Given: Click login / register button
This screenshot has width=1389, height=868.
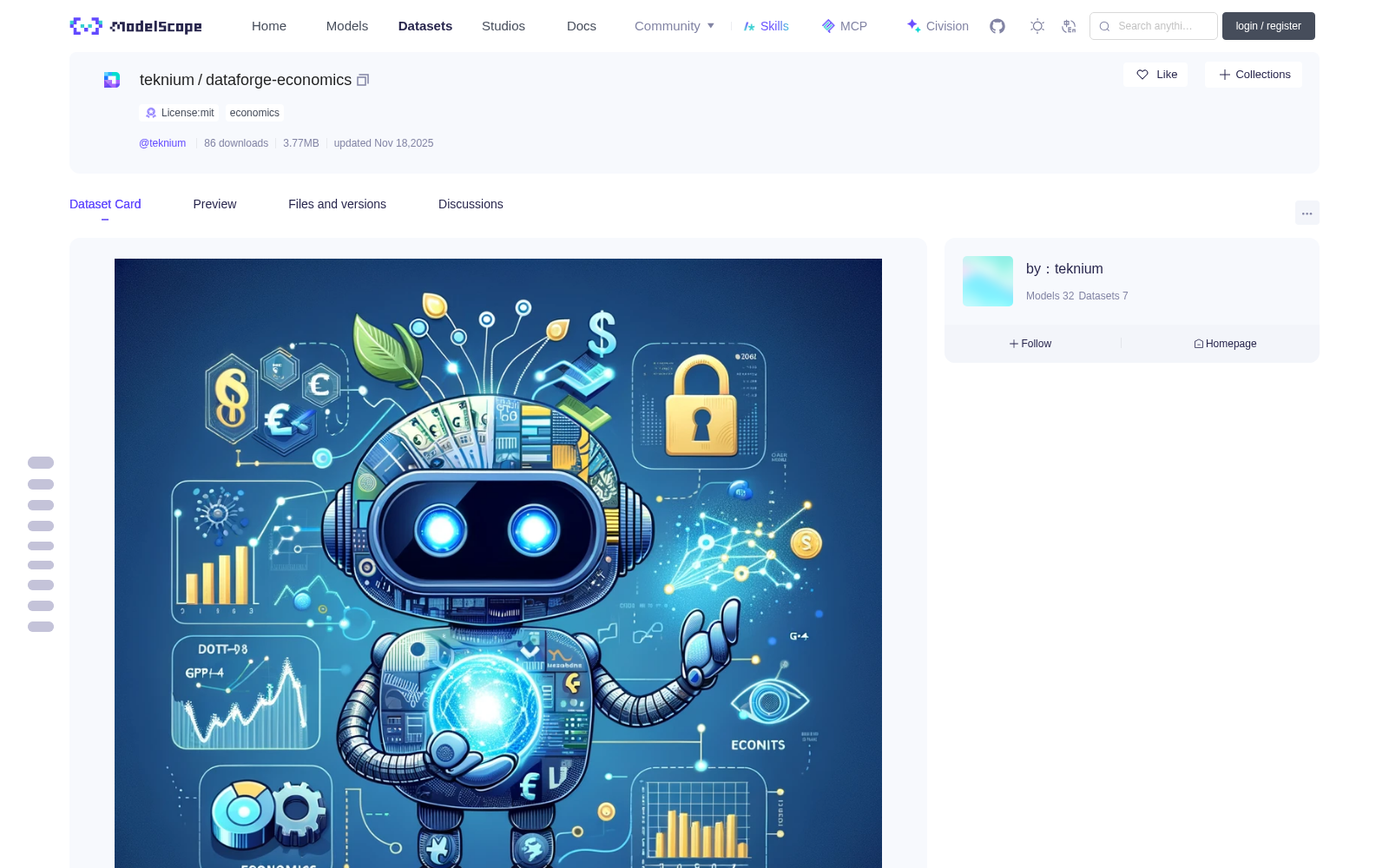Looking at the screenshot, I should [x=1268, y=26].
